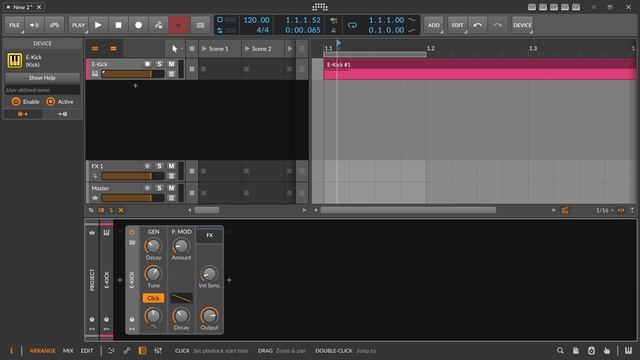Screen dimensions: 640x360
Task: Open the EDIT menu in toolbar
Action: click(457, 25)
